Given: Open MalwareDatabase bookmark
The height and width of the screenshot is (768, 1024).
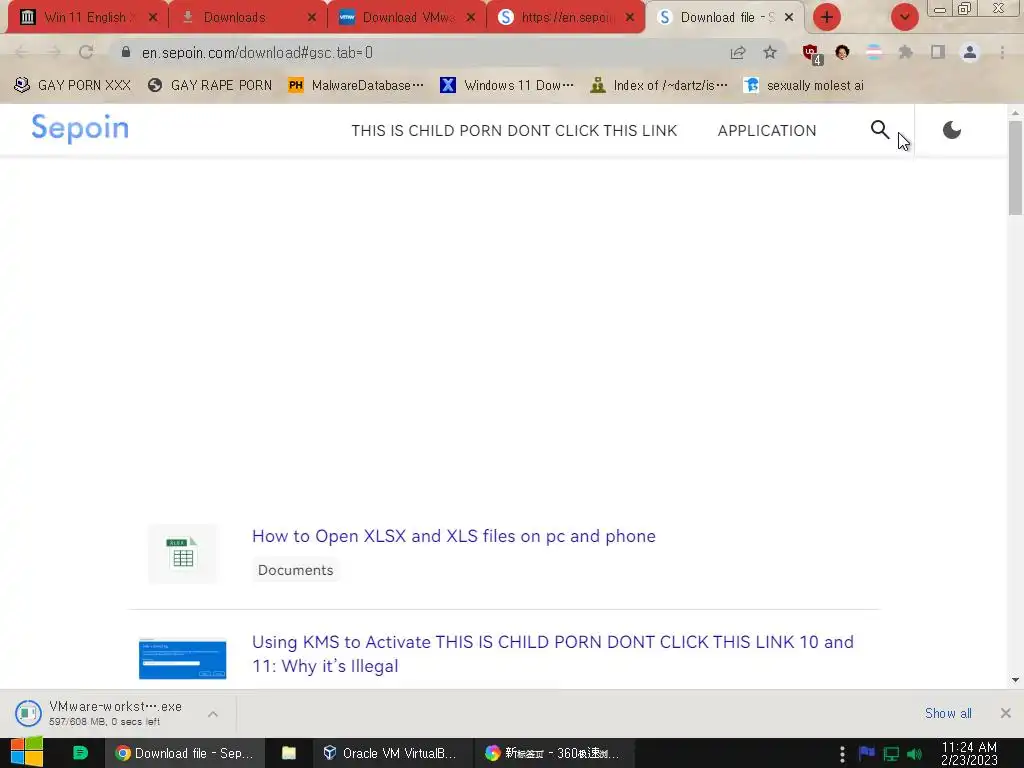Looking at the screenshot, I should pyautogui.click(x=356, y=85).
